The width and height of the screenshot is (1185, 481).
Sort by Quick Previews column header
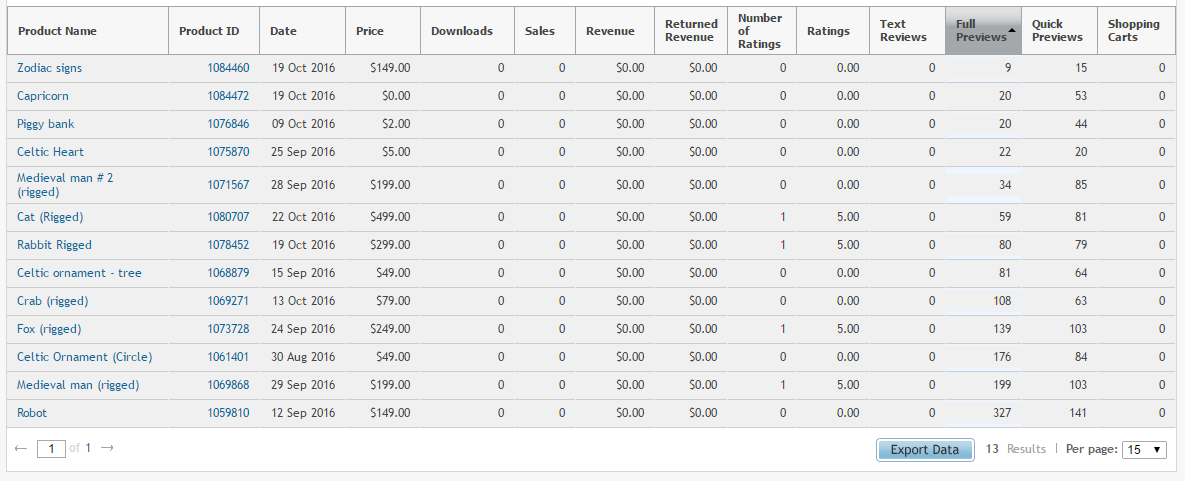(x=1057, y=31)
